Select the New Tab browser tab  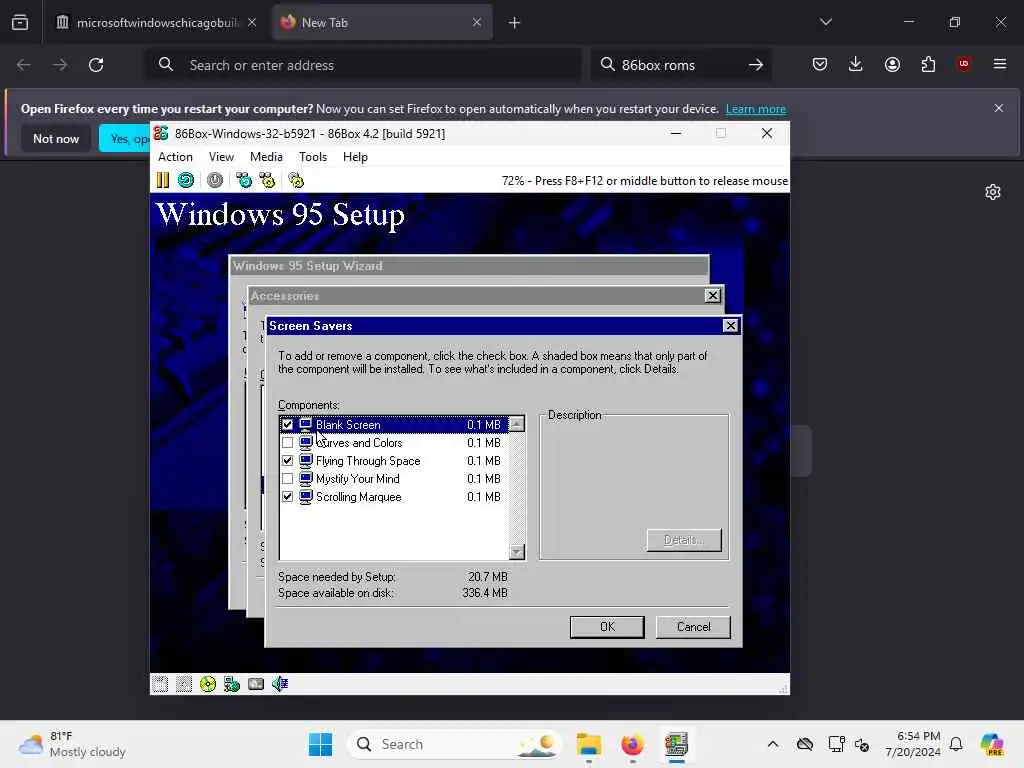tap(382, 23)
